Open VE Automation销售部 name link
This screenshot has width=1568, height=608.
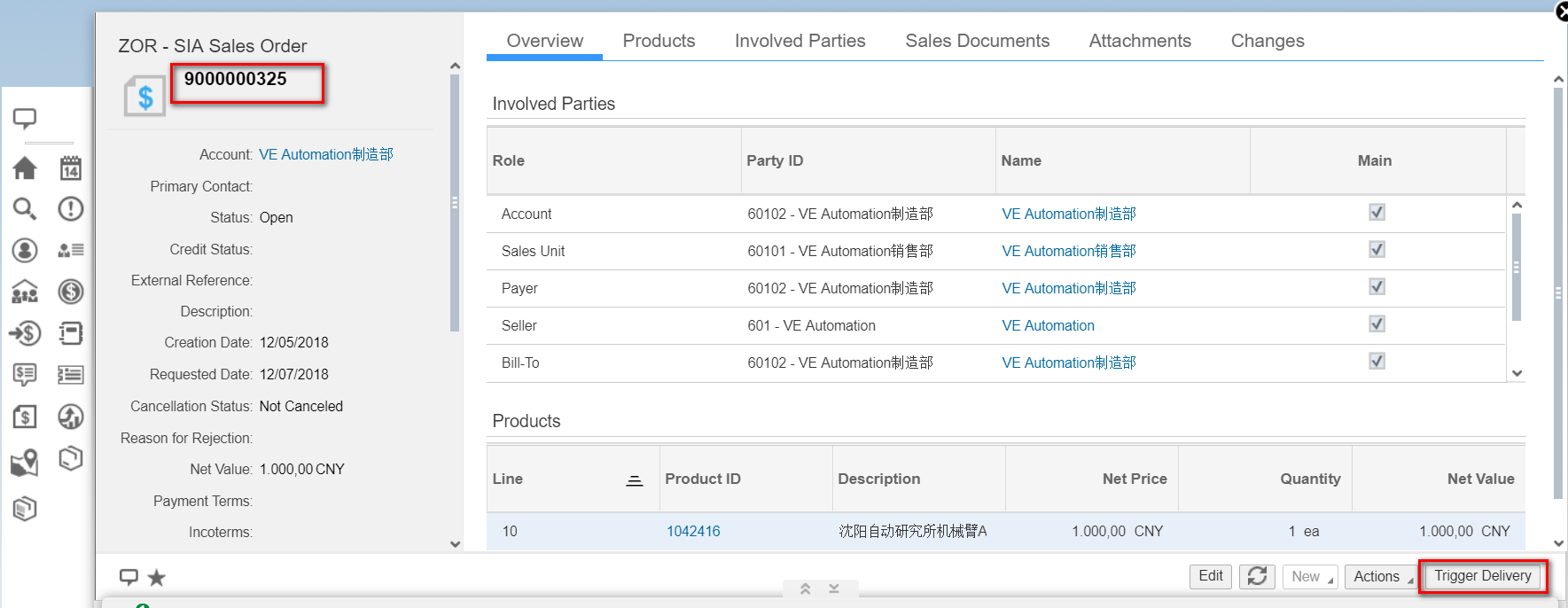tap(1068, 251)
